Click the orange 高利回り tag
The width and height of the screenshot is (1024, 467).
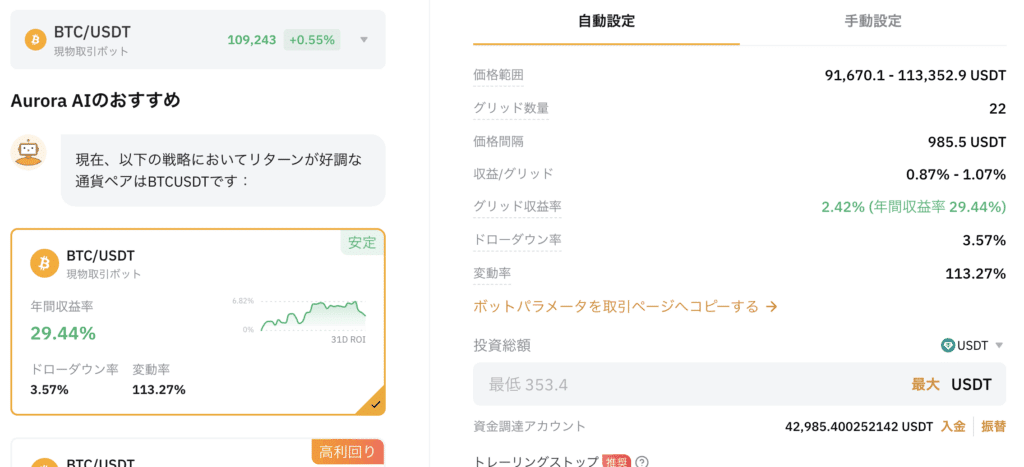coord(347,452)
